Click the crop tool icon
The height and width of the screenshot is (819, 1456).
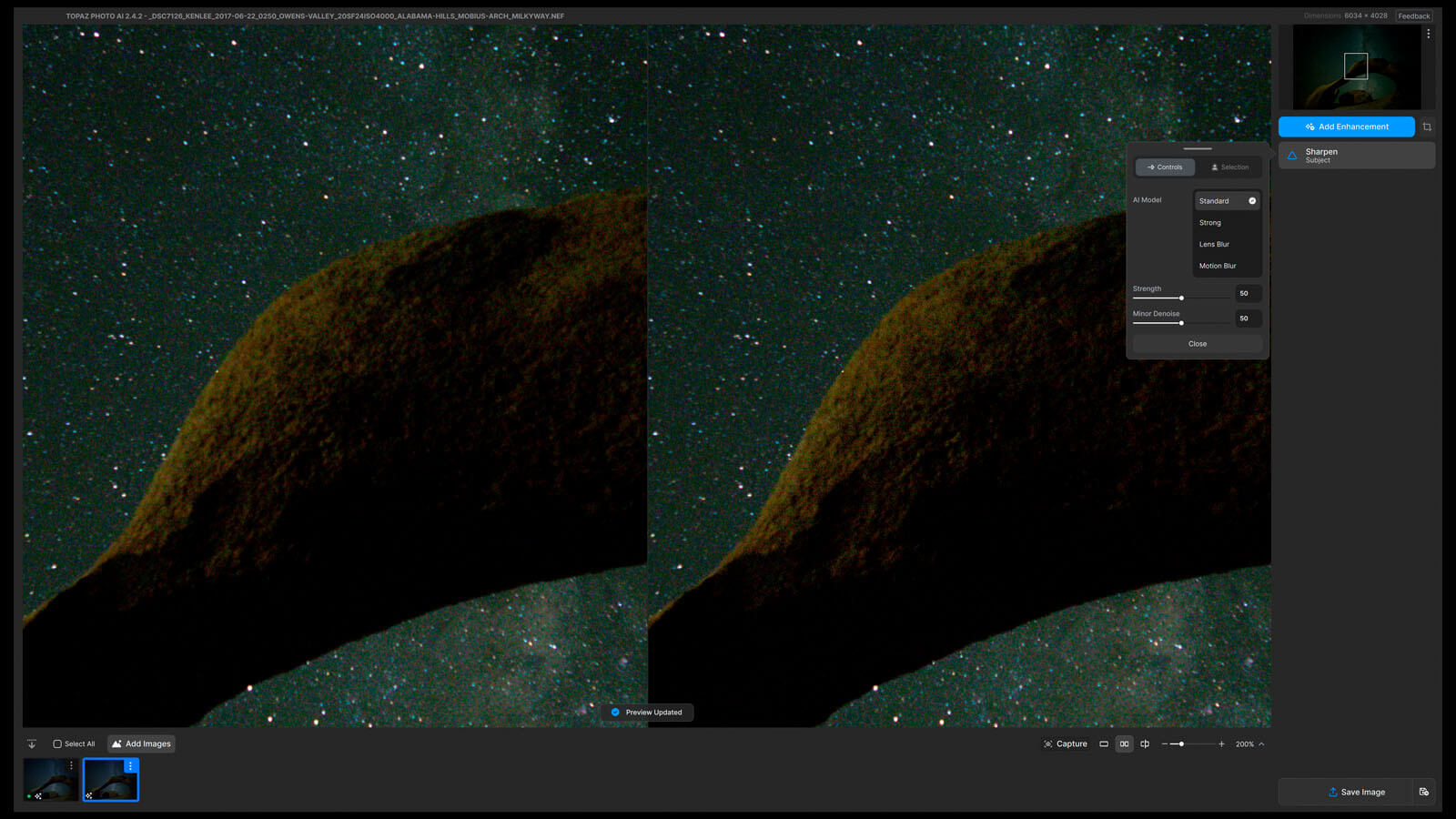click(1427, 126)
